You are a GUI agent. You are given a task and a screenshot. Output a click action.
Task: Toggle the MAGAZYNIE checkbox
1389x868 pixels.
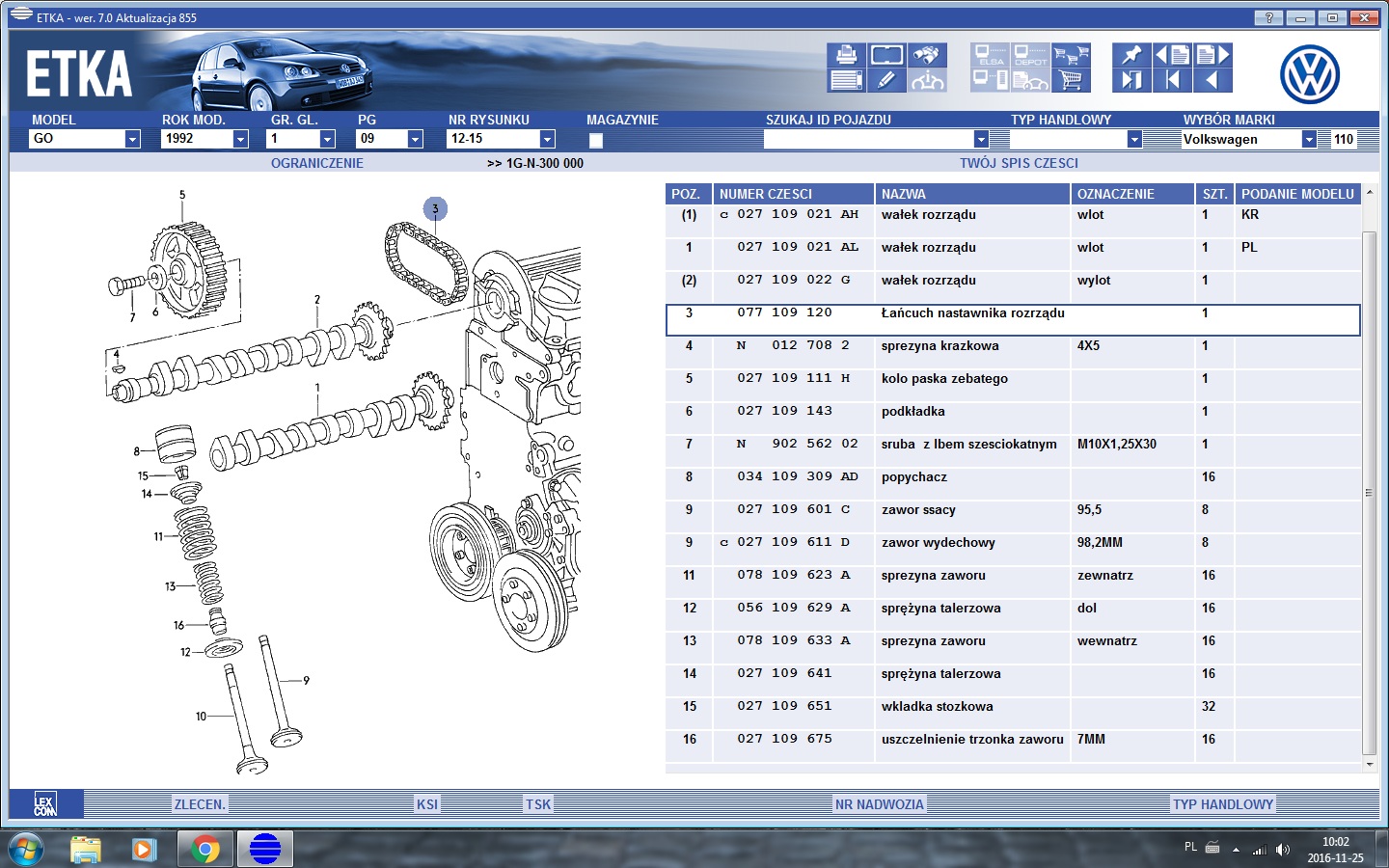click(596, 140)
